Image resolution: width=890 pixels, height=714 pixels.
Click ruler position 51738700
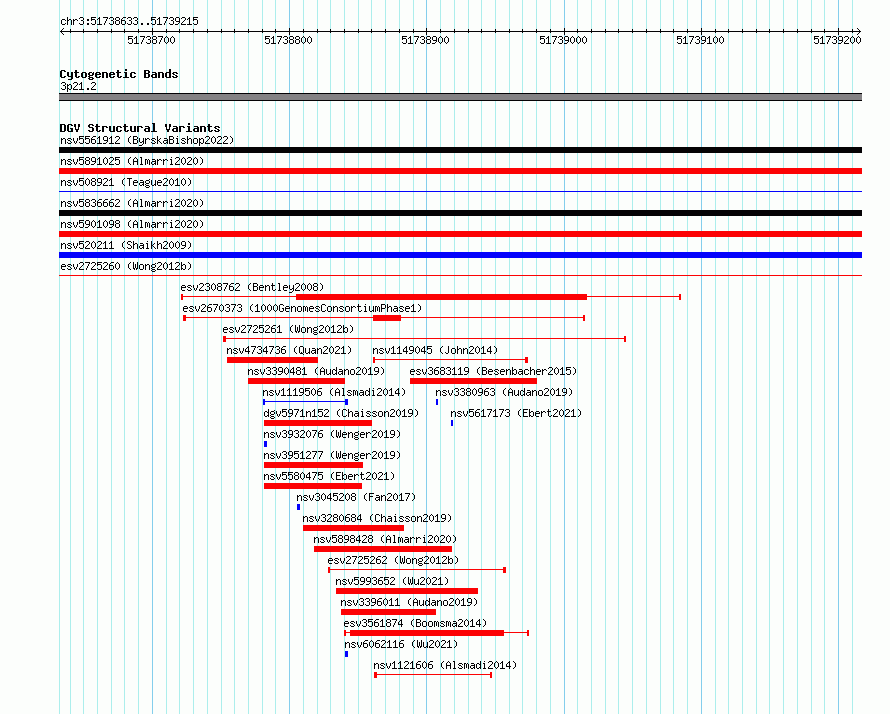(x=152, y=40)
